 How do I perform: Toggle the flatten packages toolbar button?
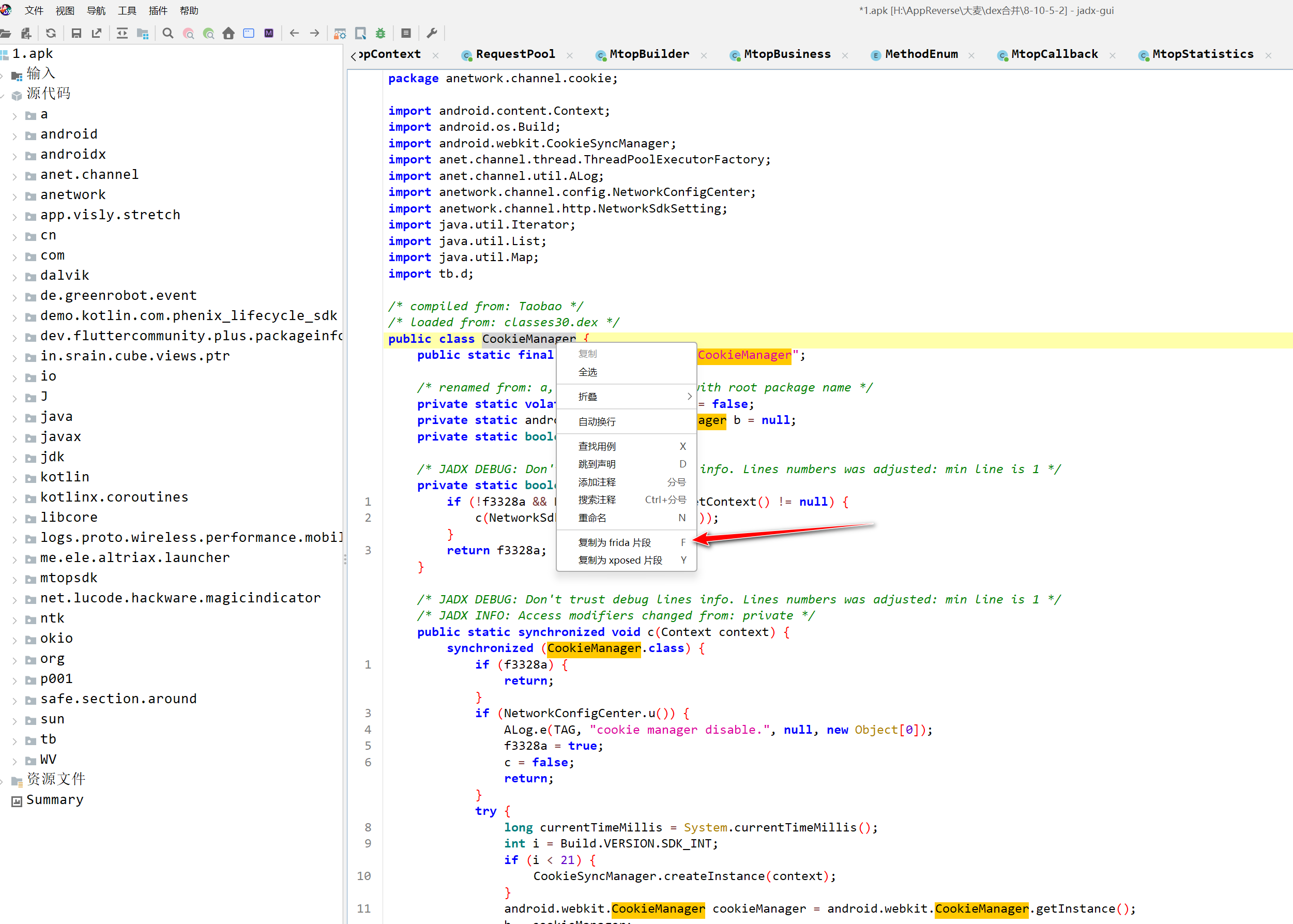[x=143, y=33]
